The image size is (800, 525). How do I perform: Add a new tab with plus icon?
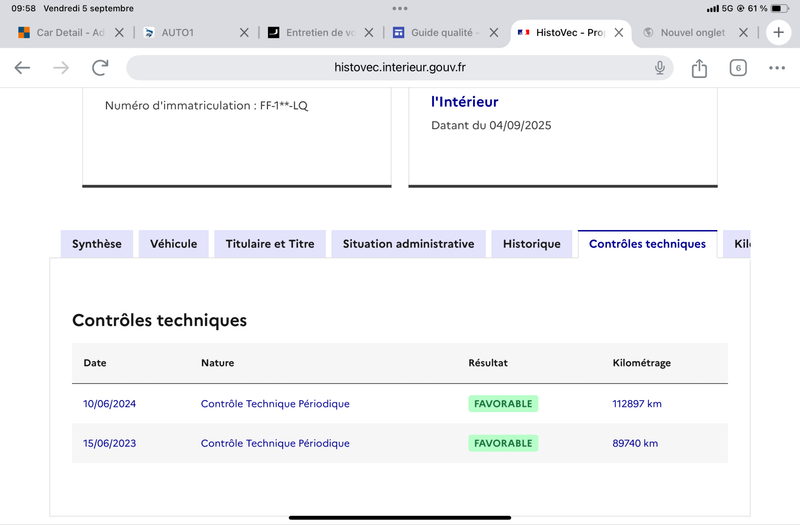(x=779, y=33)
